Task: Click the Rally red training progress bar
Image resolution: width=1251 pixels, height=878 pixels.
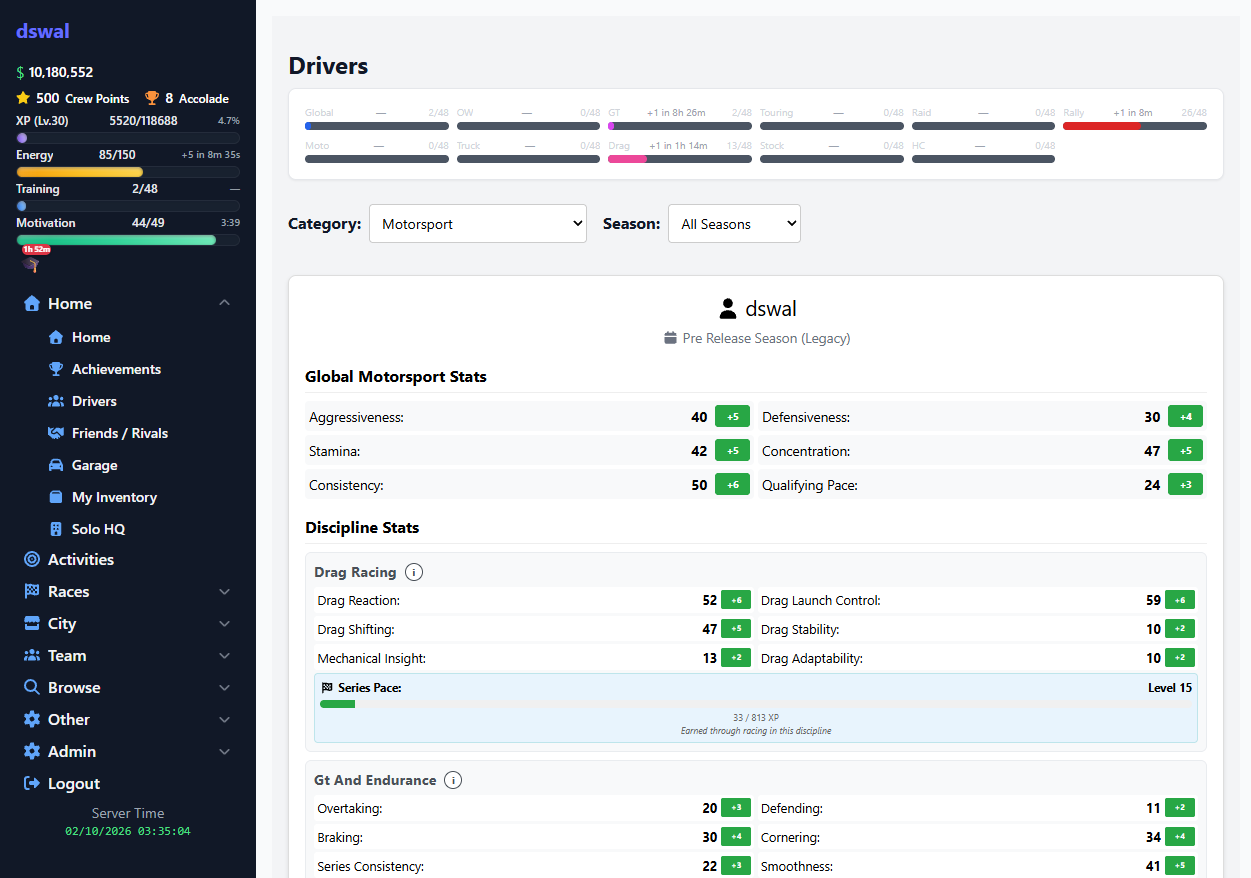Action: click(1135, 126)
